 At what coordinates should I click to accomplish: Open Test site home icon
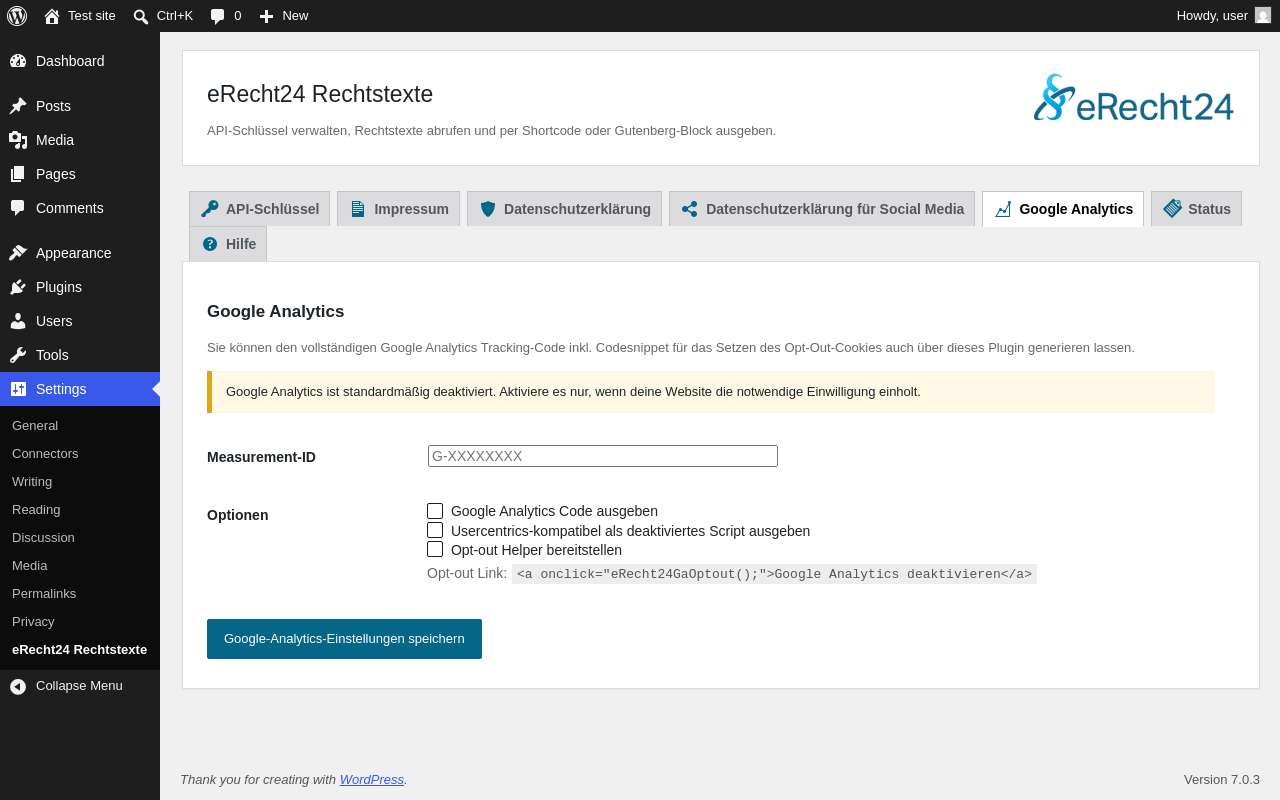pos(52,16)
